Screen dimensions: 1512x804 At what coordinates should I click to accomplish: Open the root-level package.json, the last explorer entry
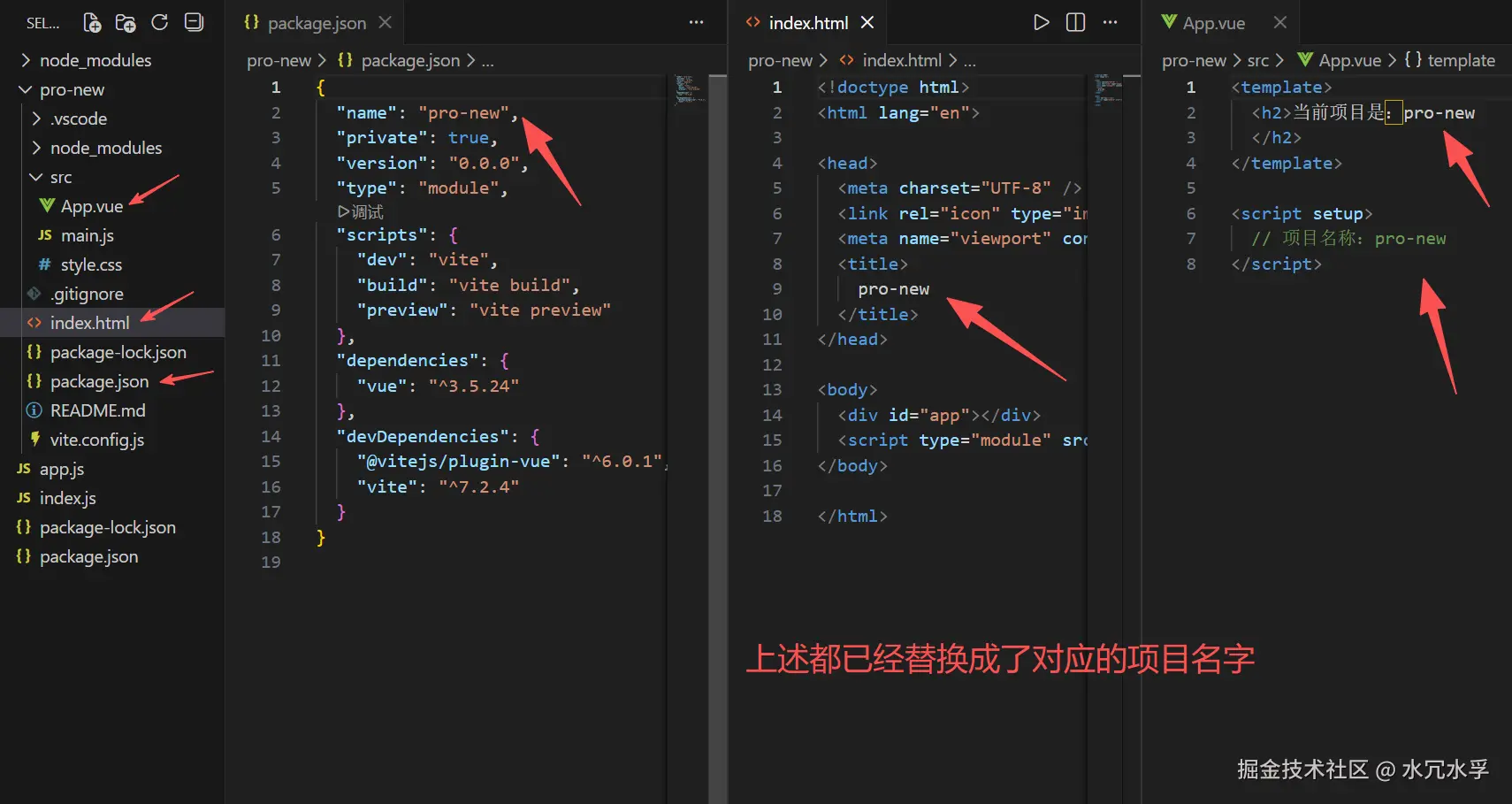112,556
